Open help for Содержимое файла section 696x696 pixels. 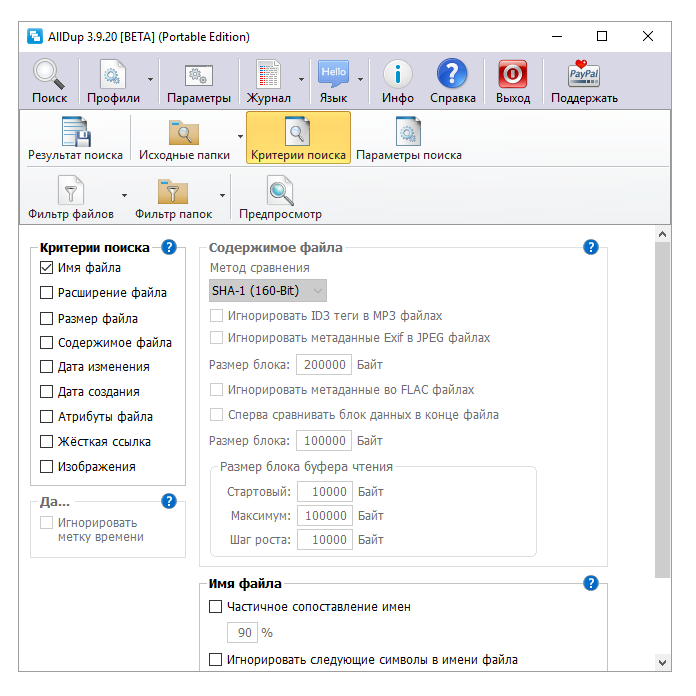point(591,247)
